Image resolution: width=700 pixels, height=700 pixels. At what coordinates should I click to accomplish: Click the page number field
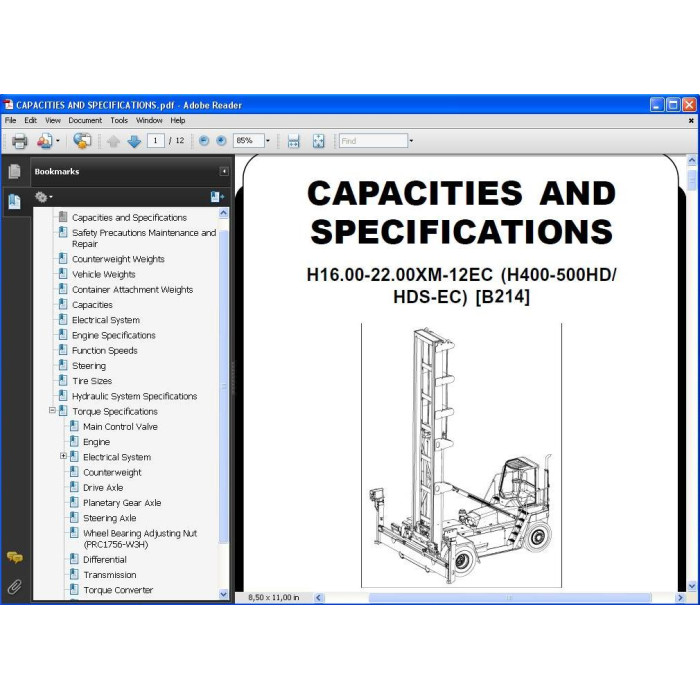[155, 141]
